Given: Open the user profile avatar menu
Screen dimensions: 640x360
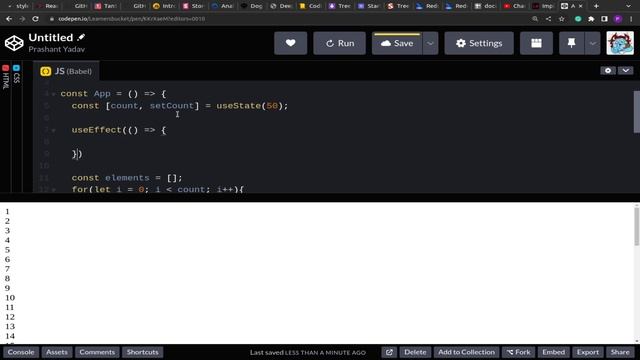Looking at the screenshot, I should click(620, 43).
